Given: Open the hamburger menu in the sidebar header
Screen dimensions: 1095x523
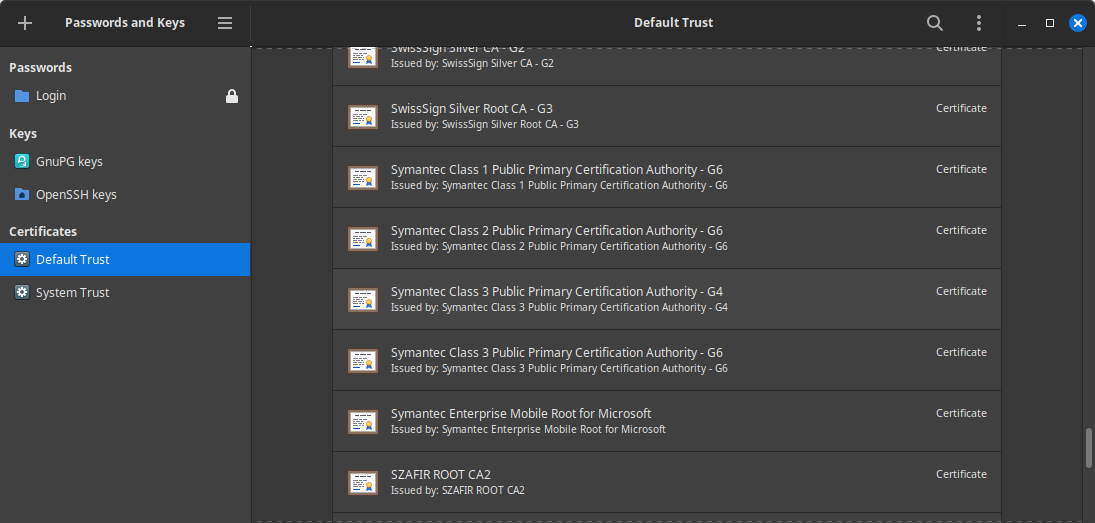Looking at the screenshot, I should pyautogui.click(x=225, y=23).
